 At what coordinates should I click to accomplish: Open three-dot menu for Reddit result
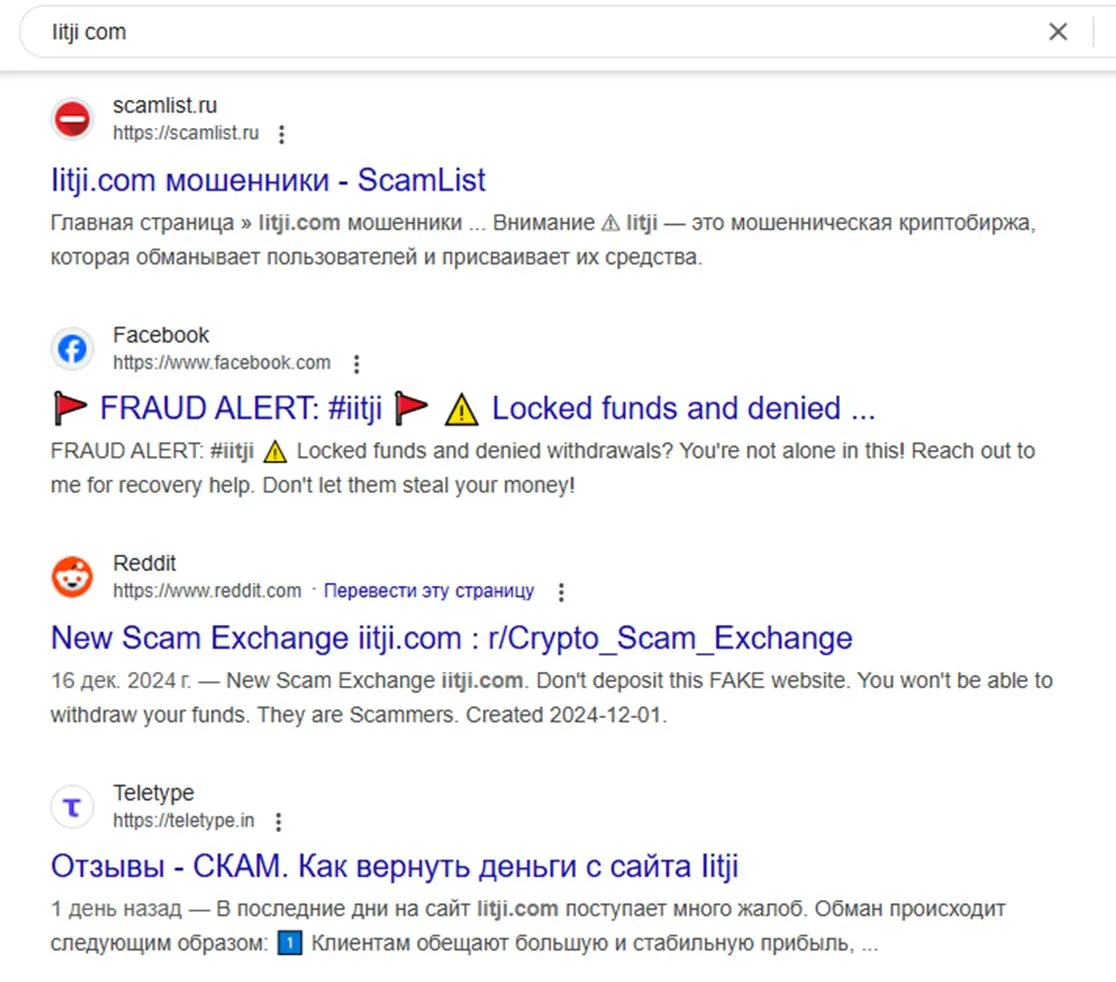pos(561,592)
